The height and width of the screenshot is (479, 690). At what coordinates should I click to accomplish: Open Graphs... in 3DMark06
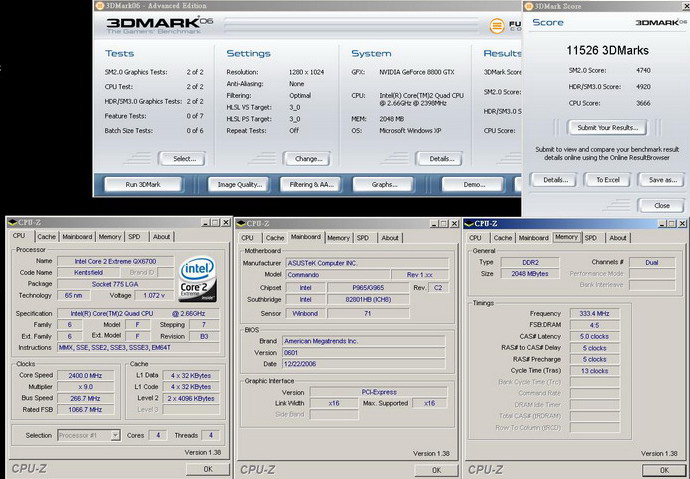point(385,184)
